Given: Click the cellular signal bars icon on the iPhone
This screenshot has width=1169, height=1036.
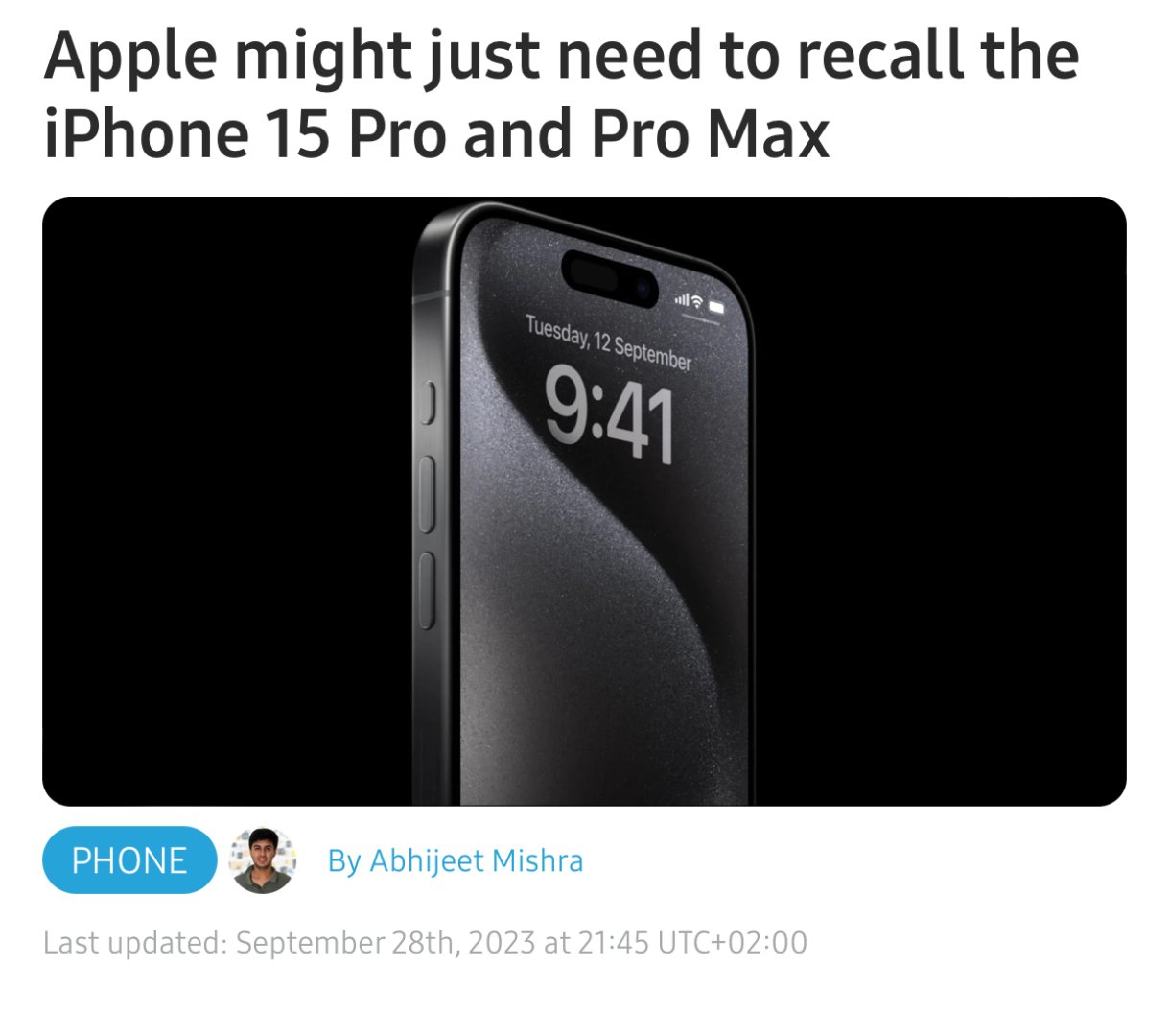Looking at the screenshot, I should (681, 299).
